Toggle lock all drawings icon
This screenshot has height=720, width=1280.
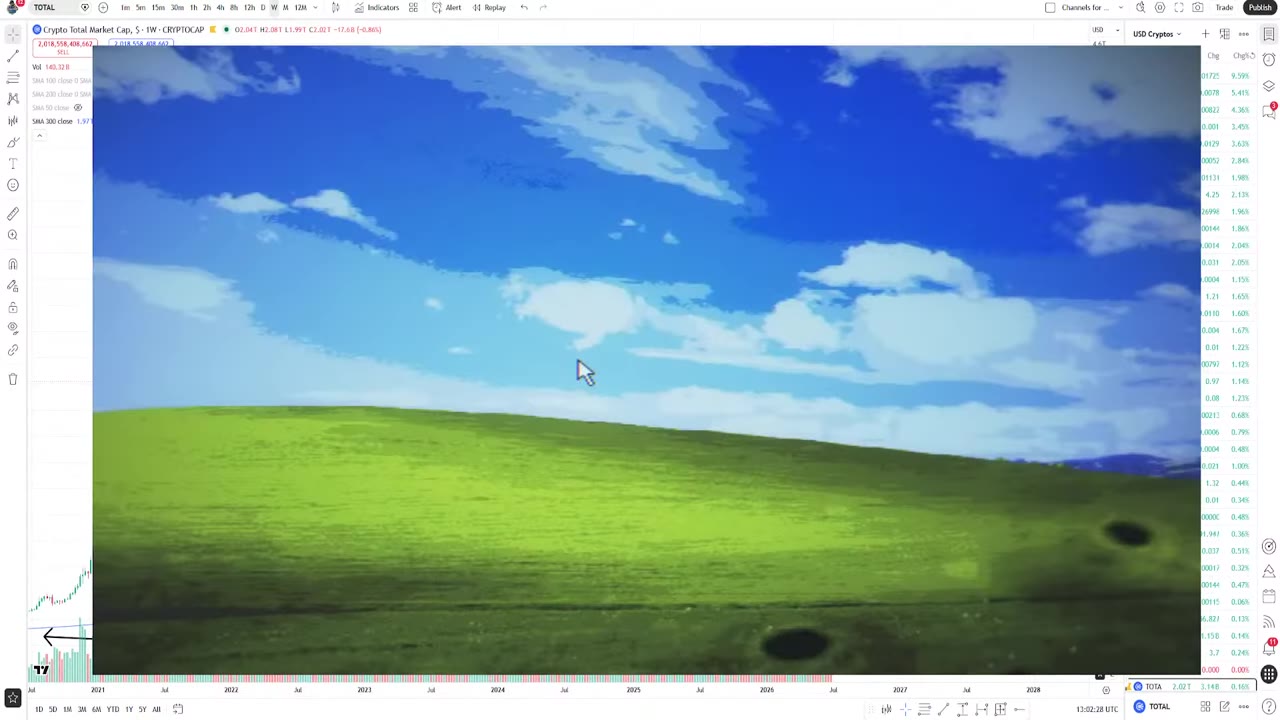pyautogui.click(x=13, y=308)
